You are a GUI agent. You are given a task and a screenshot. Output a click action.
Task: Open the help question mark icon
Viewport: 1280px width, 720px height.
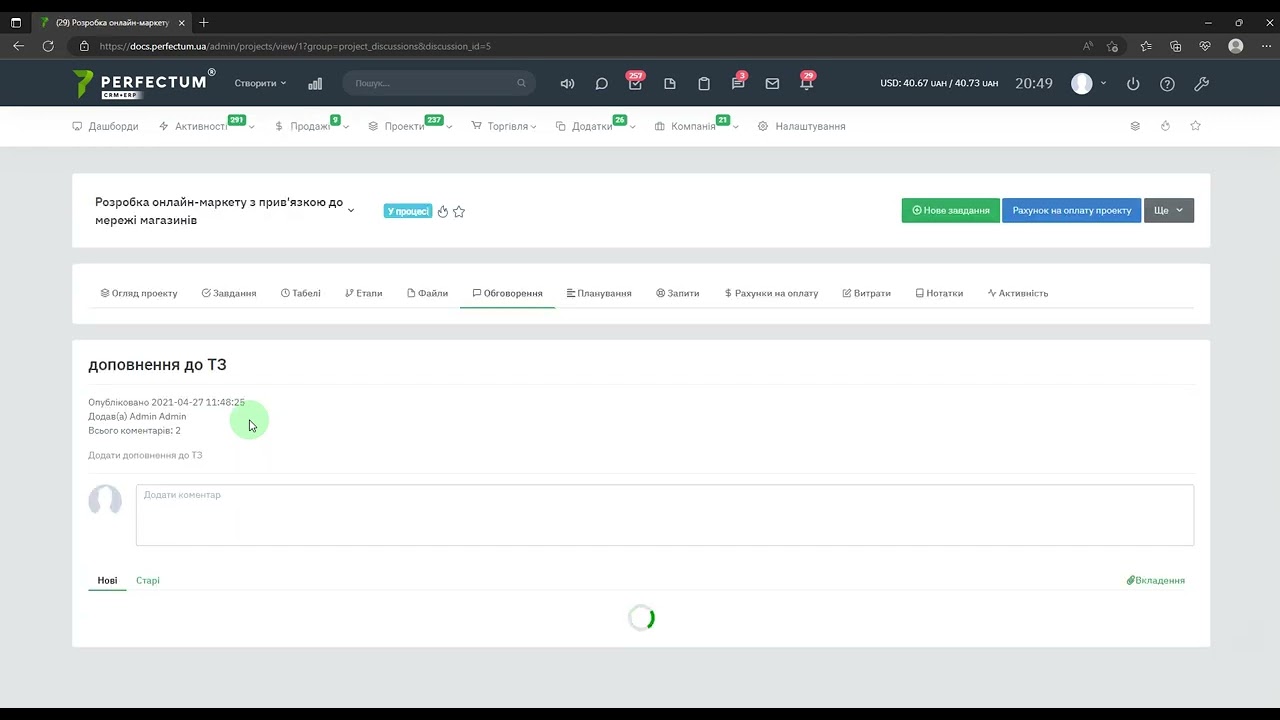pos(1167,84)
